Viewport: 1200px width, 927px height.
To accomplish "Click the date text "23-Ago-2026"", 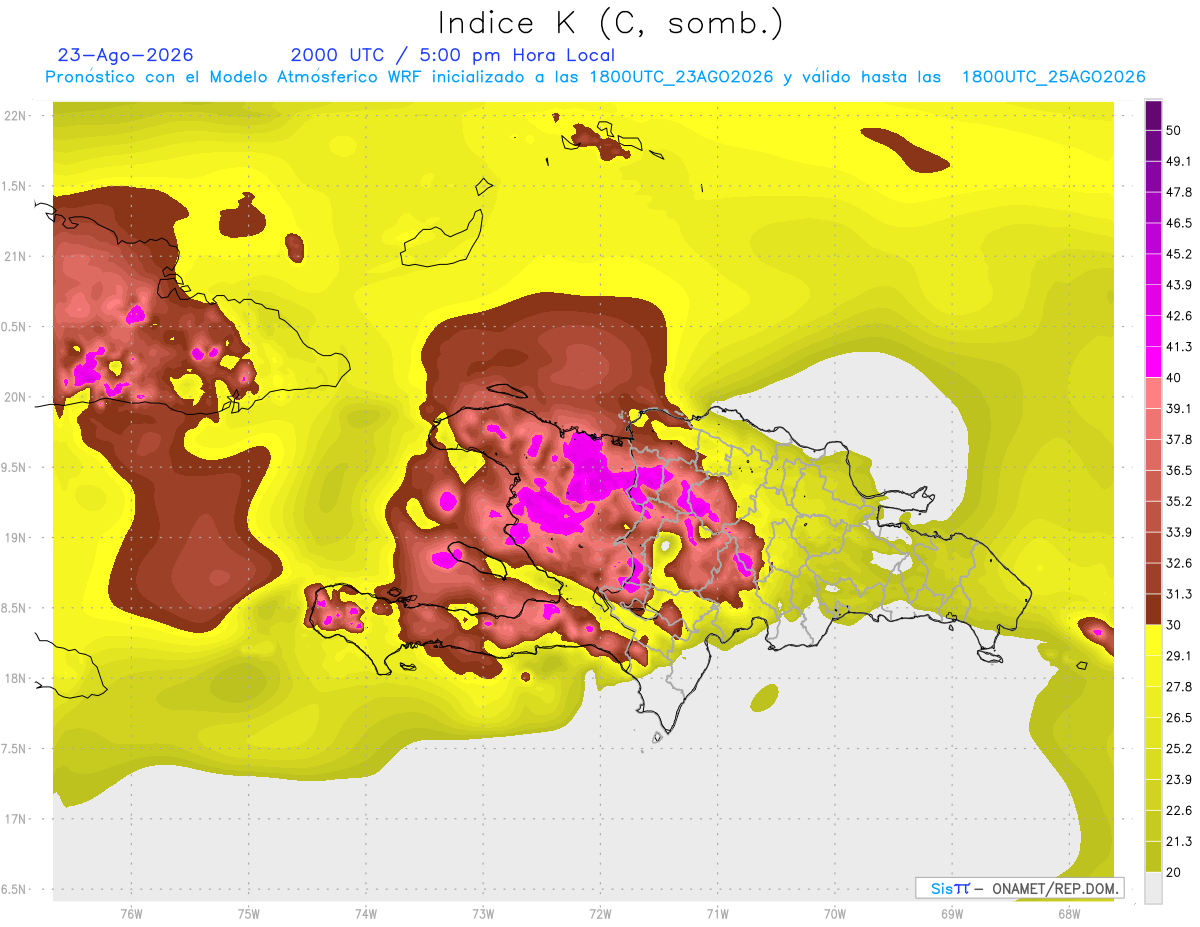I will (126, 55).
